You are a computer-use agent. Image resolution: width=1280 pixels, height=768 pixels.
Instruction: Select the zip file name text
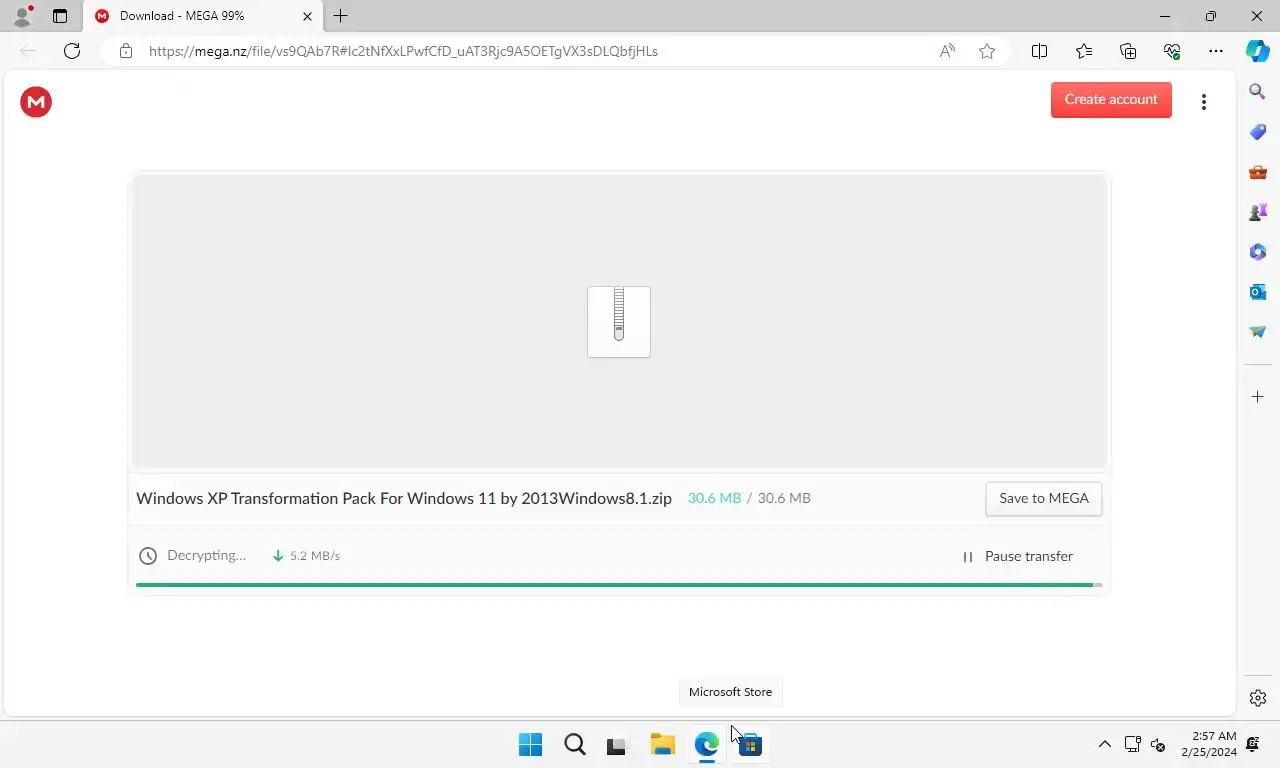[404, 498]
